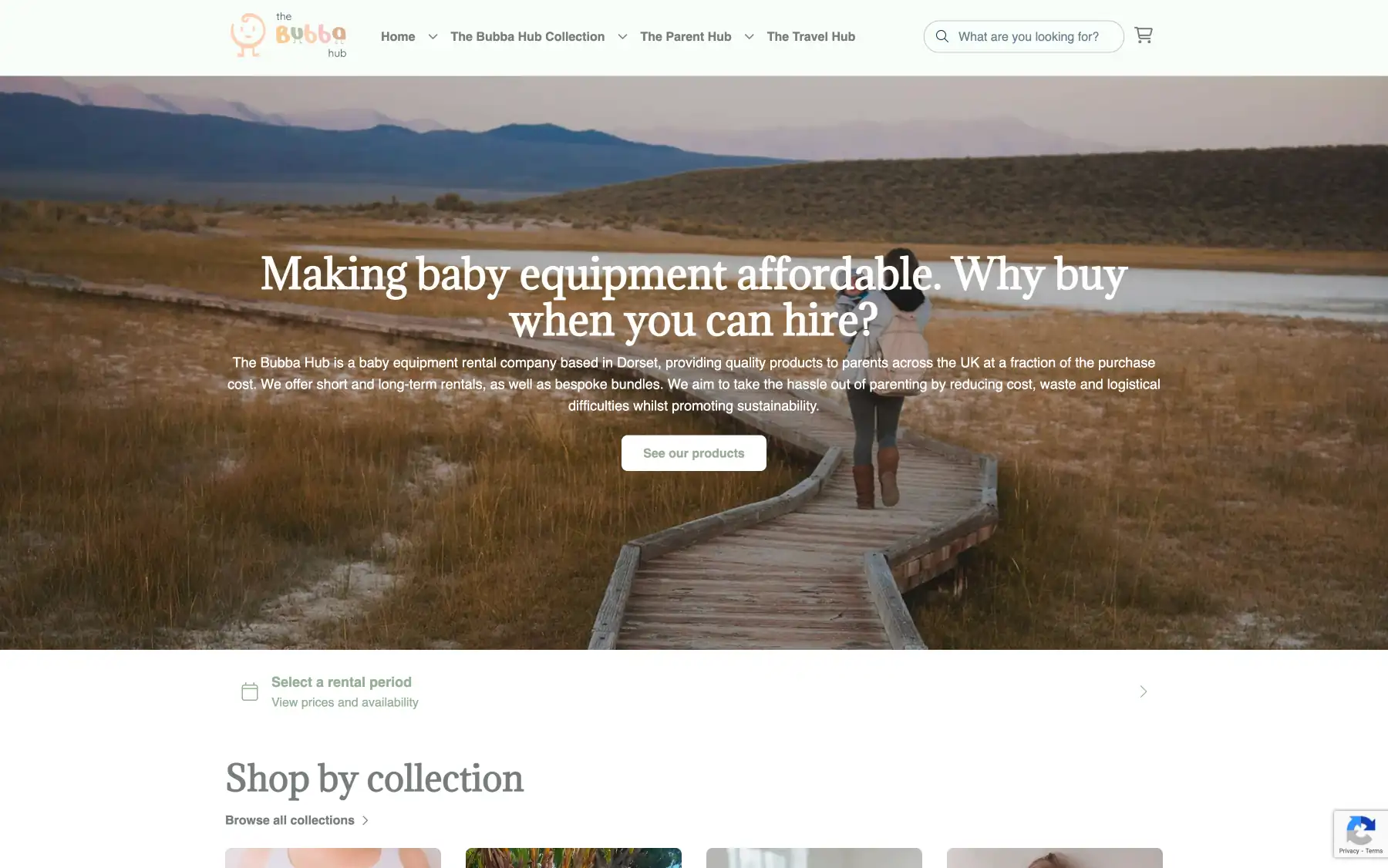Expand the Parent Hub chevron

click(749, 36)
